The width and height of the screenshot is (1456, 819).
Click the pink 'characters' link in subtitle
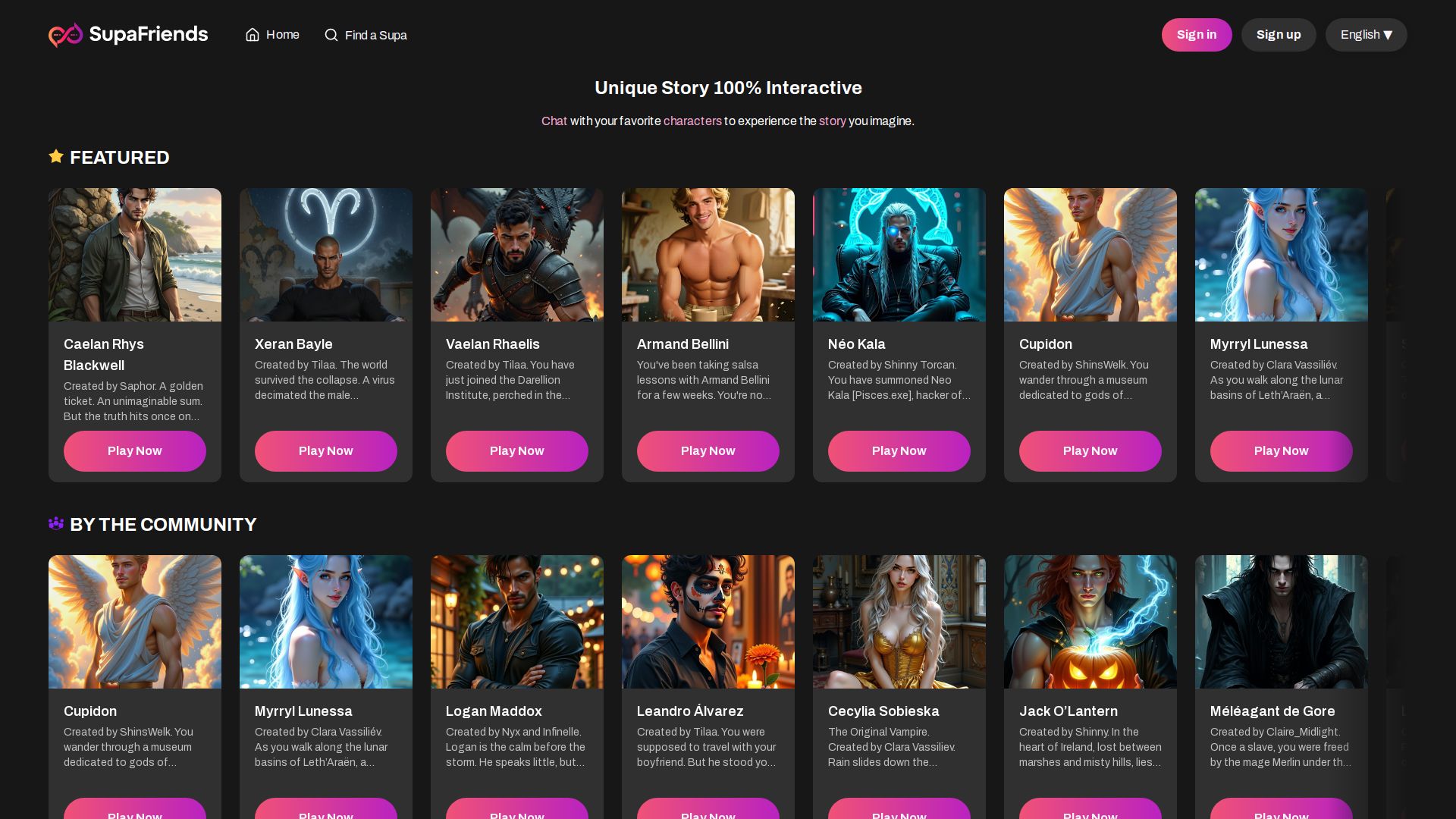tap(692, 121)
